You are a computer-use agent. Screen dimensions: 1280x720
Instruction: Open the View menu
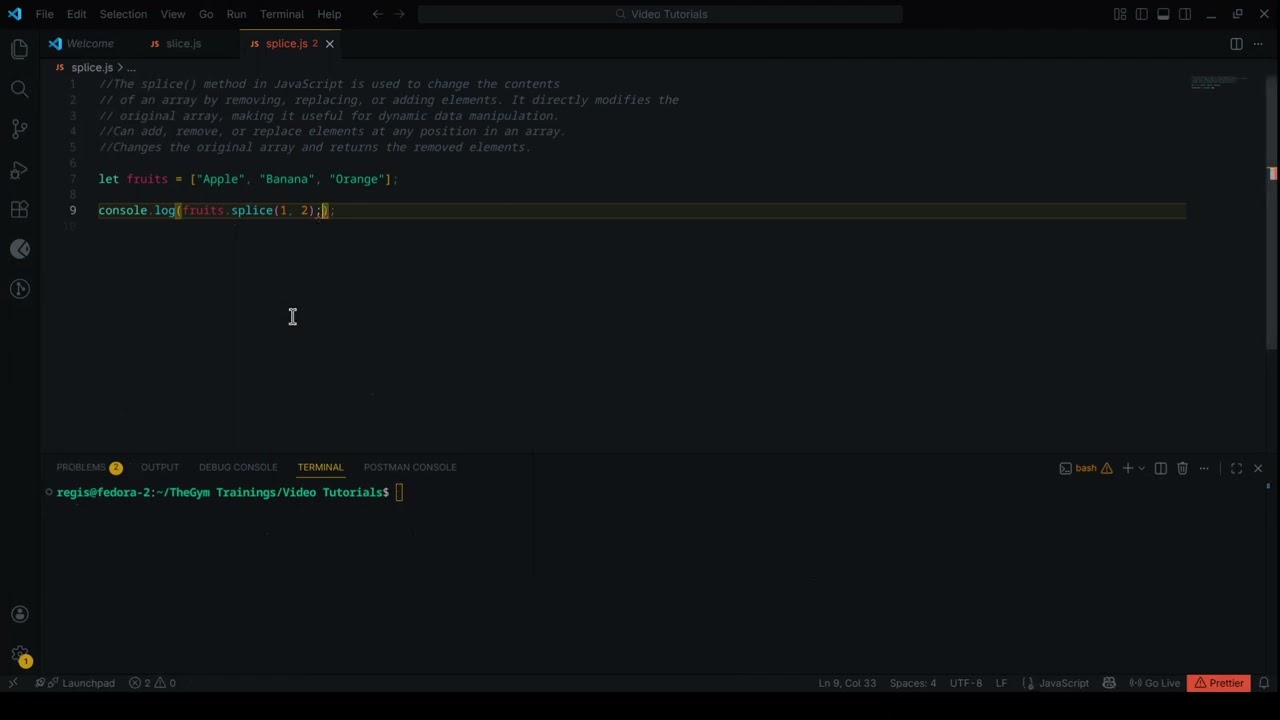point(173,14)
